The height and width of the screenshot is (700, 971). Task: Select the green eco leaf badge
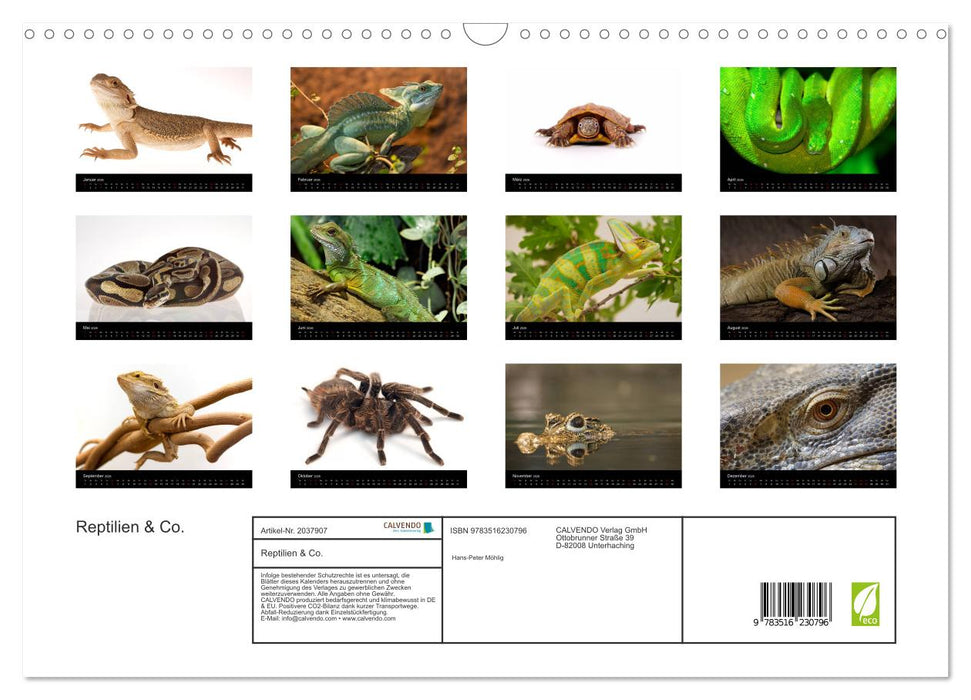click(x=868, y=600)
